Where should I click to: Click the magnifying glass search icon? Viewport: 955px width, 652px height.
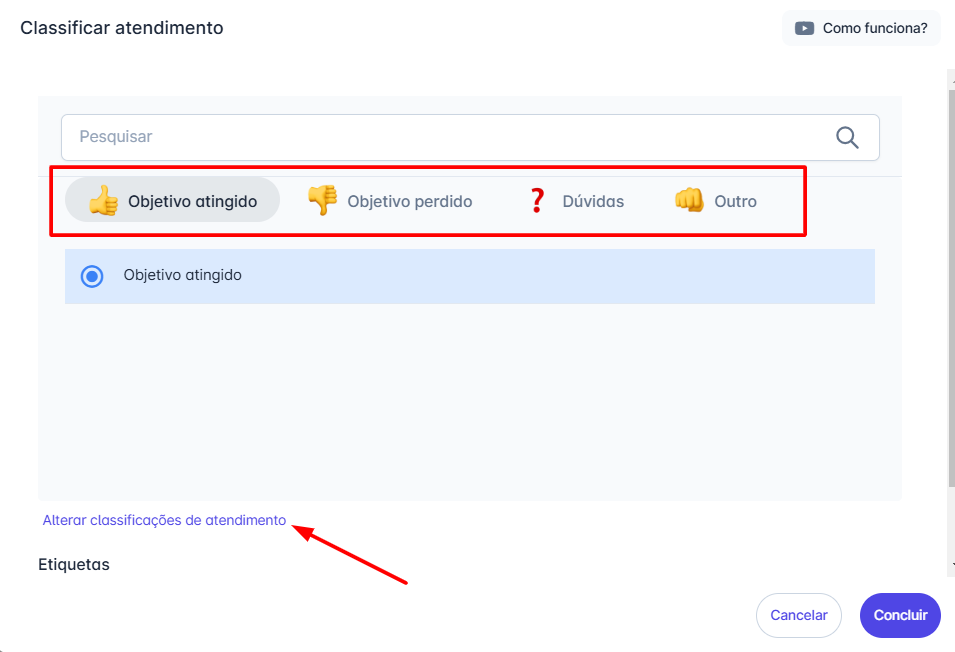(x=847, y=138)
